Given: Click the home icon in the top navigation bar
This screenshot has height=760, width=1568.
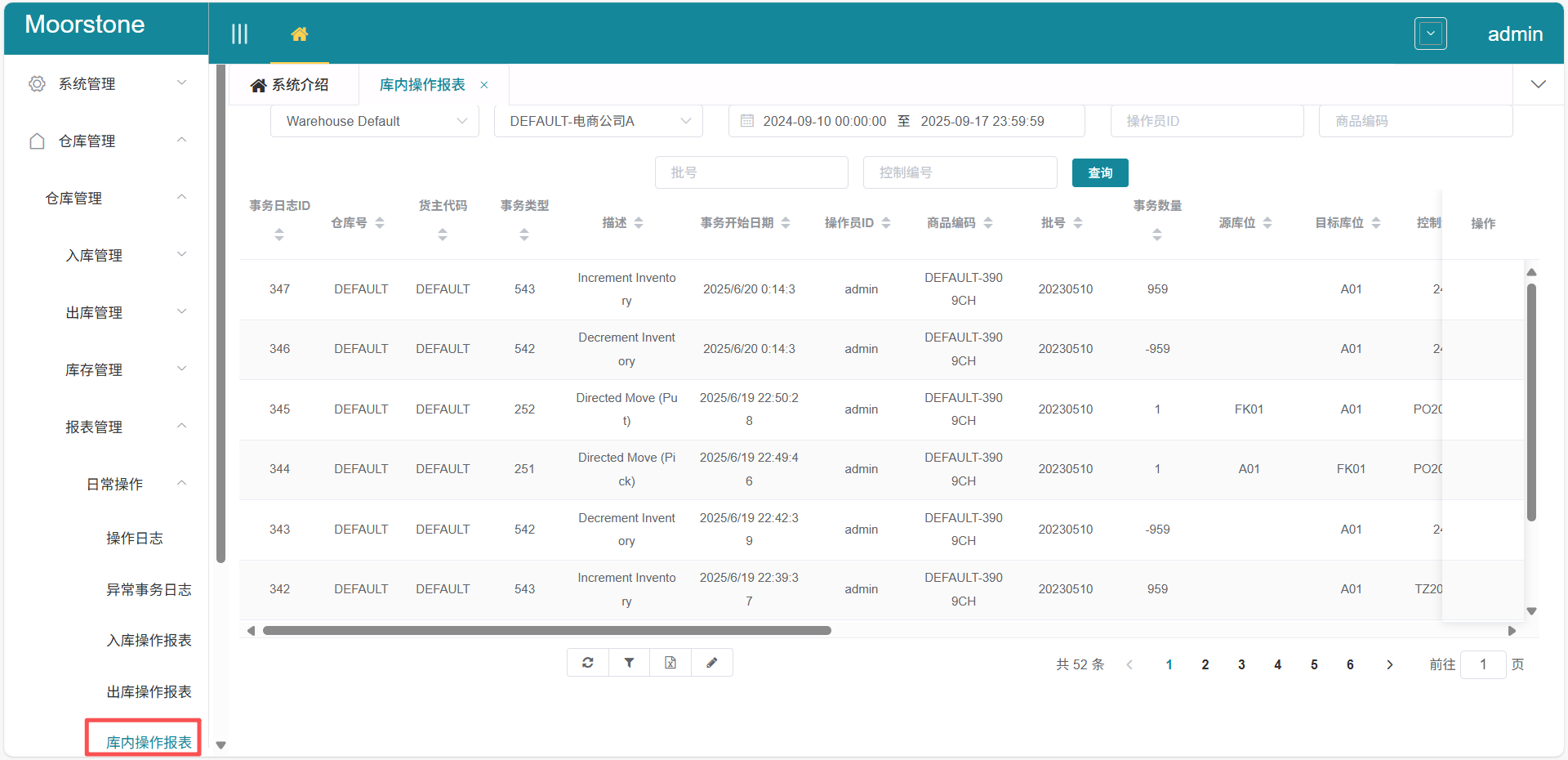Looking at the screenshot, I should point(300,34).
